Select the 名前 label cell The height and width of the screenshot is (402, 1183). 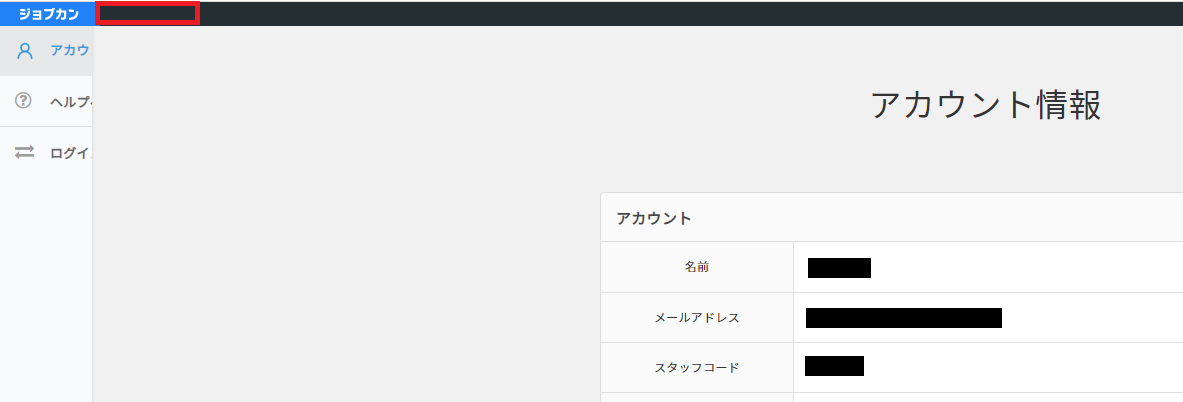[697, 267]
